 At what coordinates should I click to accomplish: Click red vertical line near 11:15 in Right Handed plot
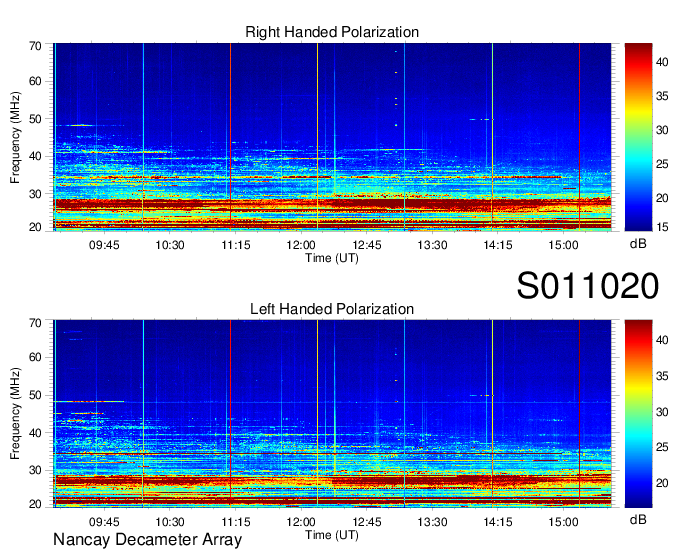point(230,137)
